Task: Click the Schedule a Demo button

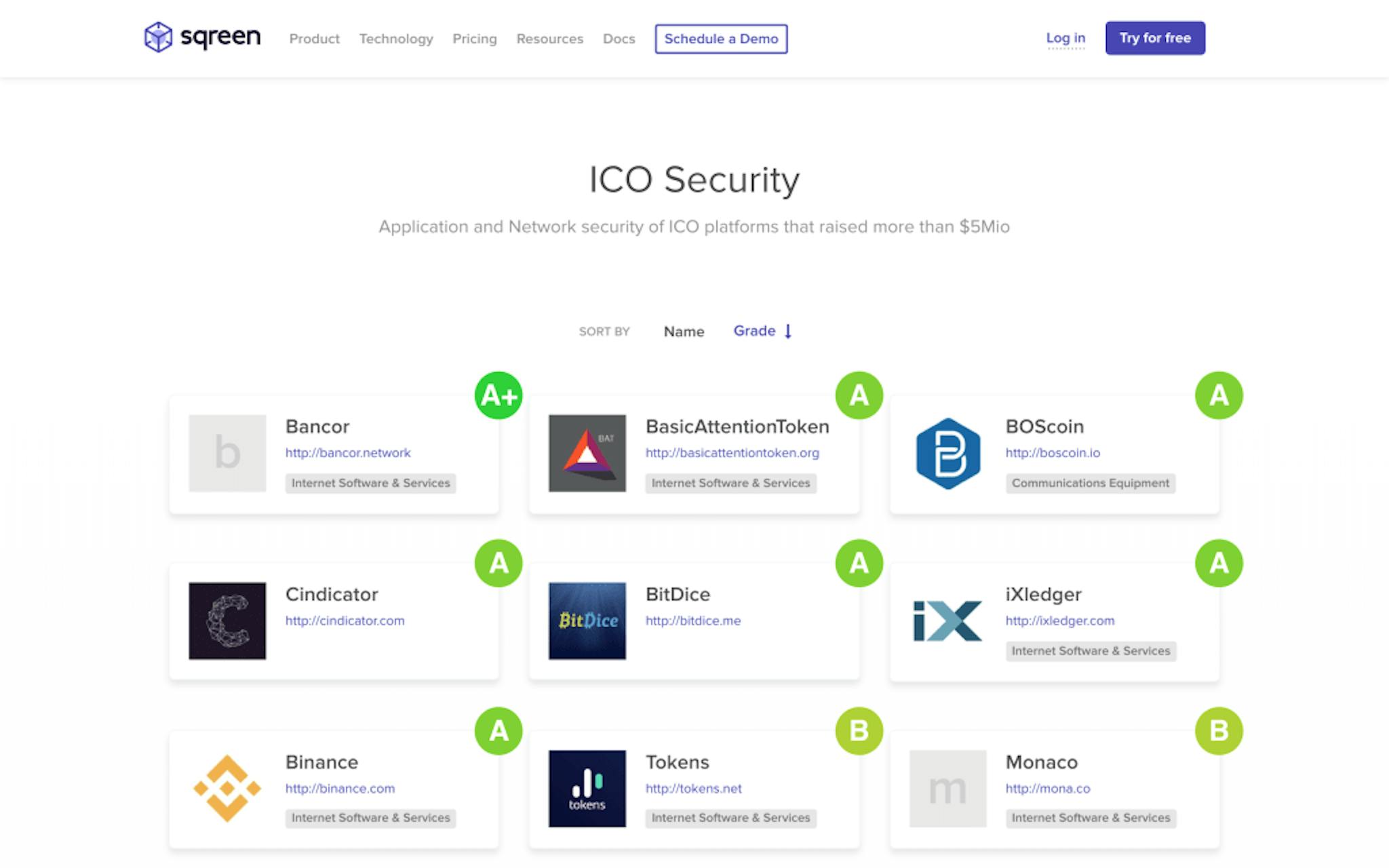Action: coord(721,39)
